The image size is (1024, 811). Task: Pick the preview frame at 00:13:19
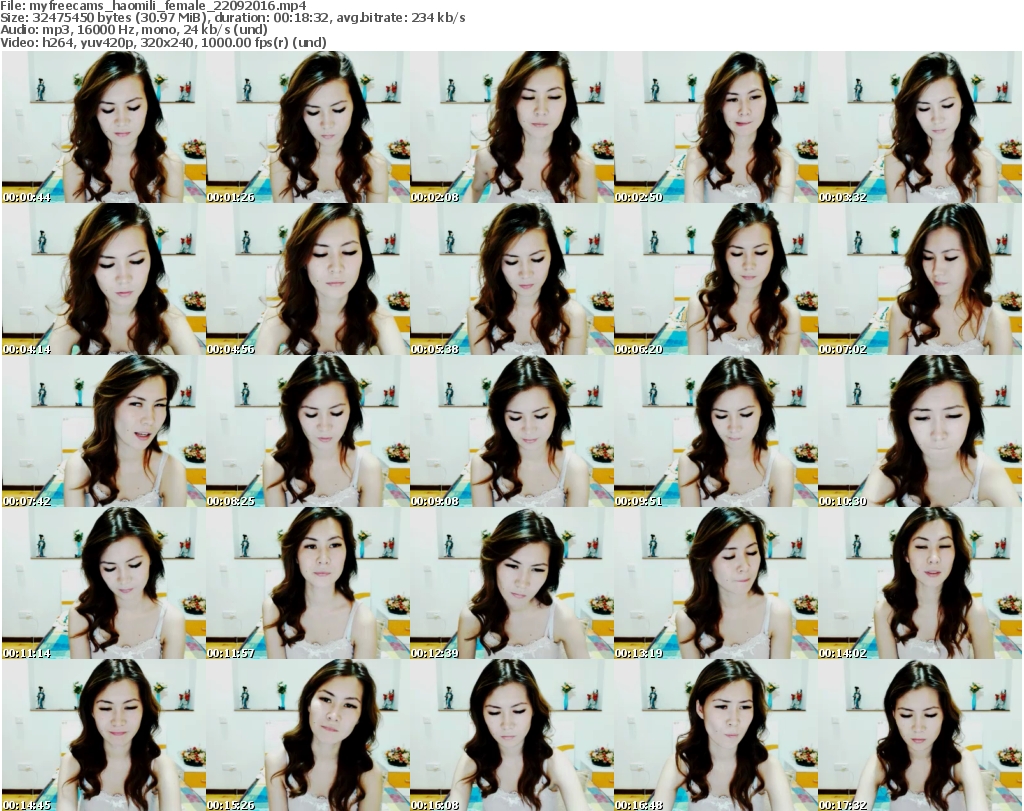716,583
